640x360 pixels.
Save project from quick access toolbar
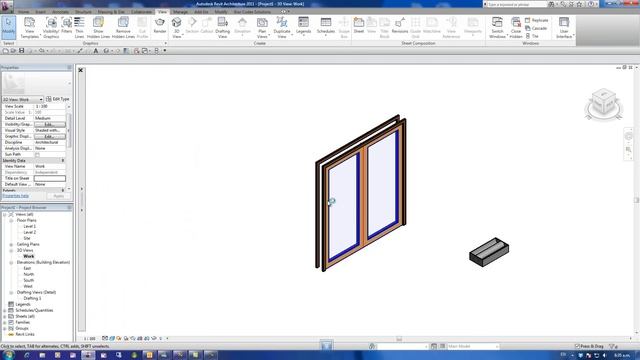(x=22, y=51)
